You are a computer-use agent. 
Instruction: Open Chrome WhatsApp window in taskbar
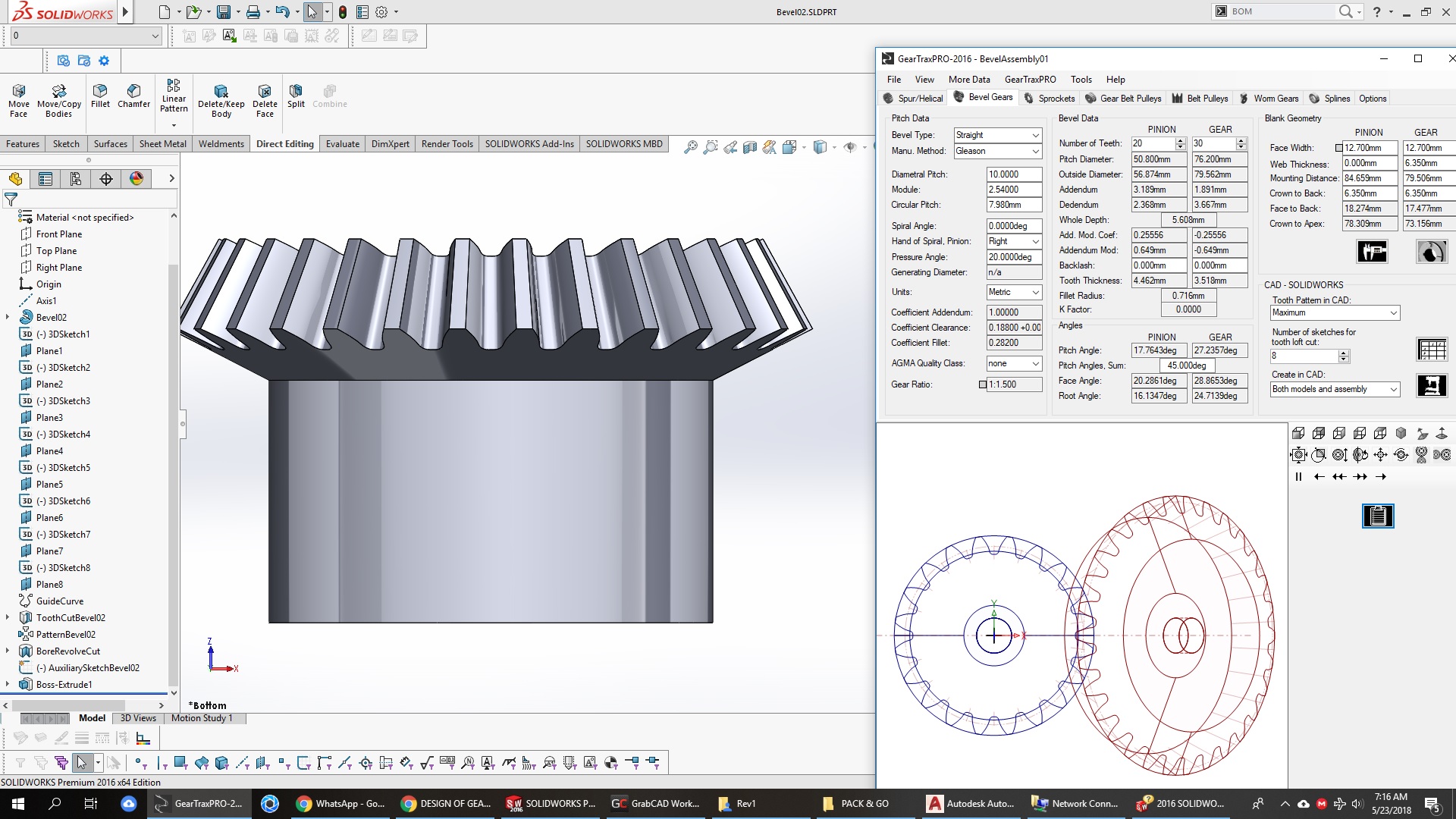341,804
